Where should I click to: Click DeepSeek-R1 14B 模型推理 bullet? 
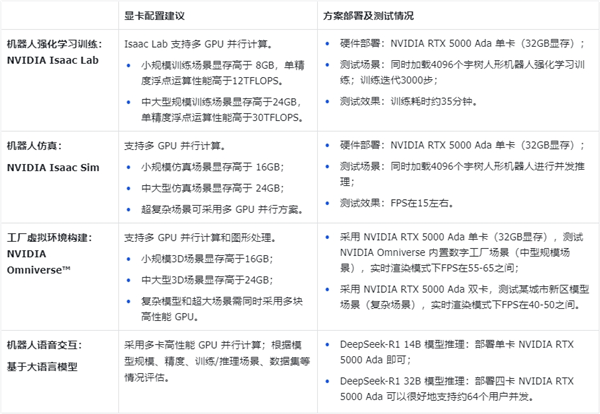click(x=457, y=352)
